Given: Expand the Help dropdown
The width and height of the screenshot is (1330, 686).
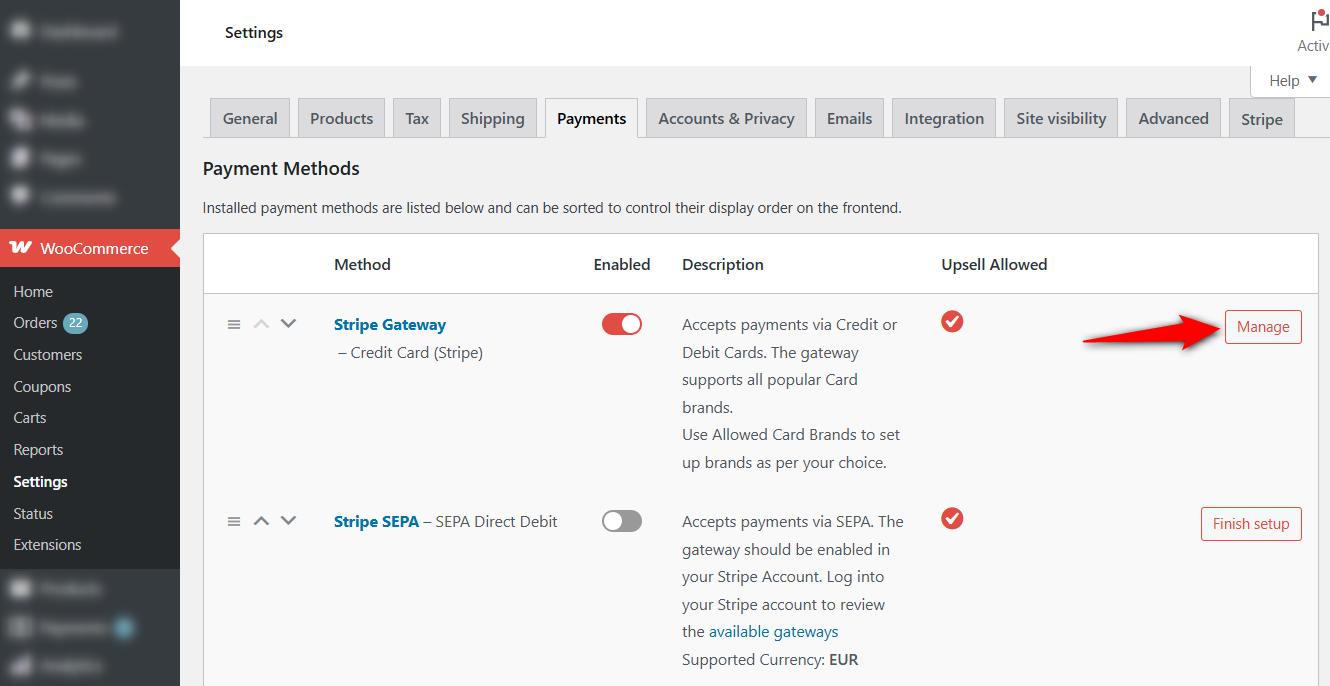Looking at the screenshot, I should click(x=1292, y=81).
